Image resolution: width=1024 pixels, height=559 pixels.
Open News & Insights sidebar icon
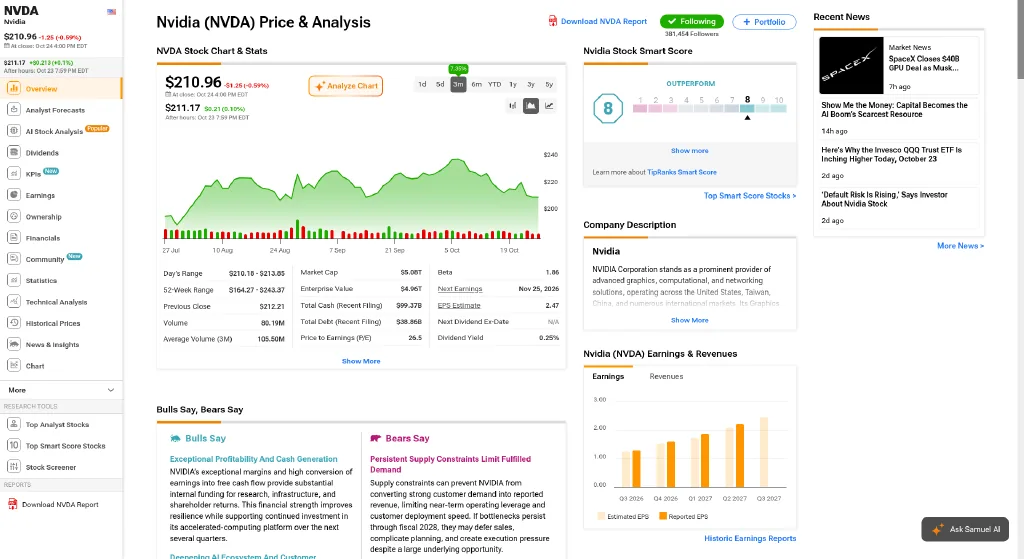[x=14, y=344]
